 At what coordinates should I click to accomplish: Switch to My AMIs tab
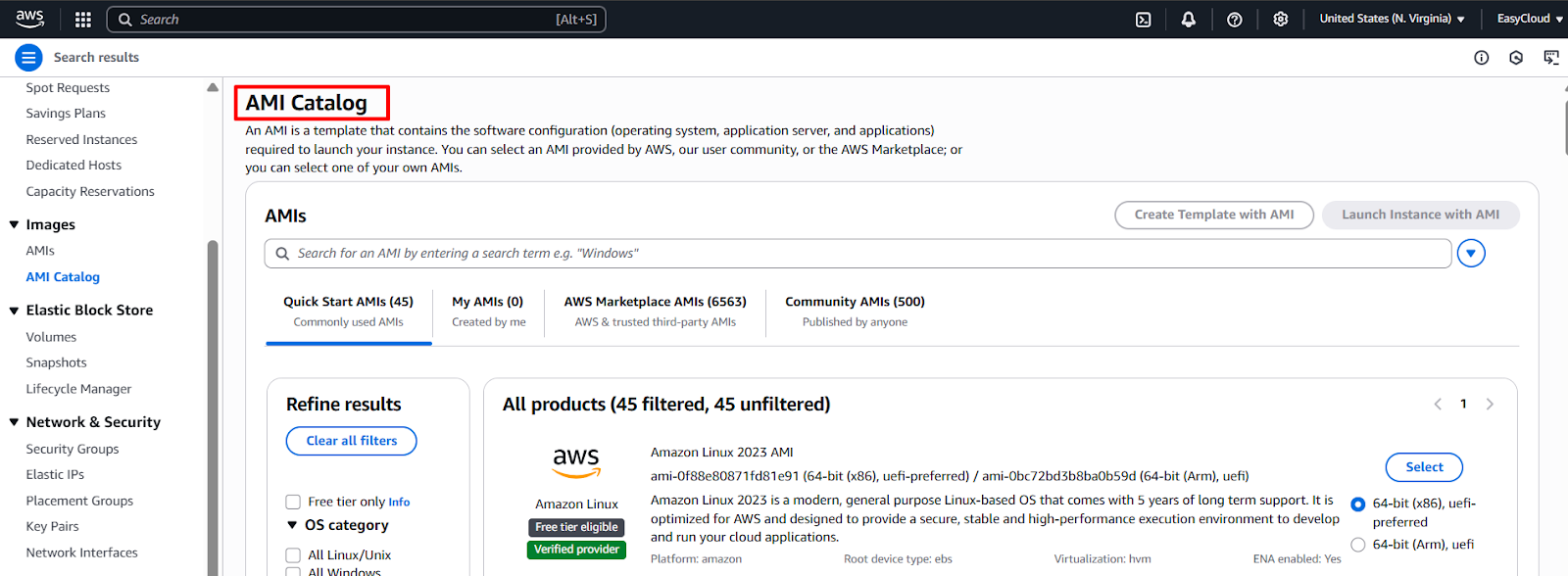pyautogui.click(x=488, y=312)
